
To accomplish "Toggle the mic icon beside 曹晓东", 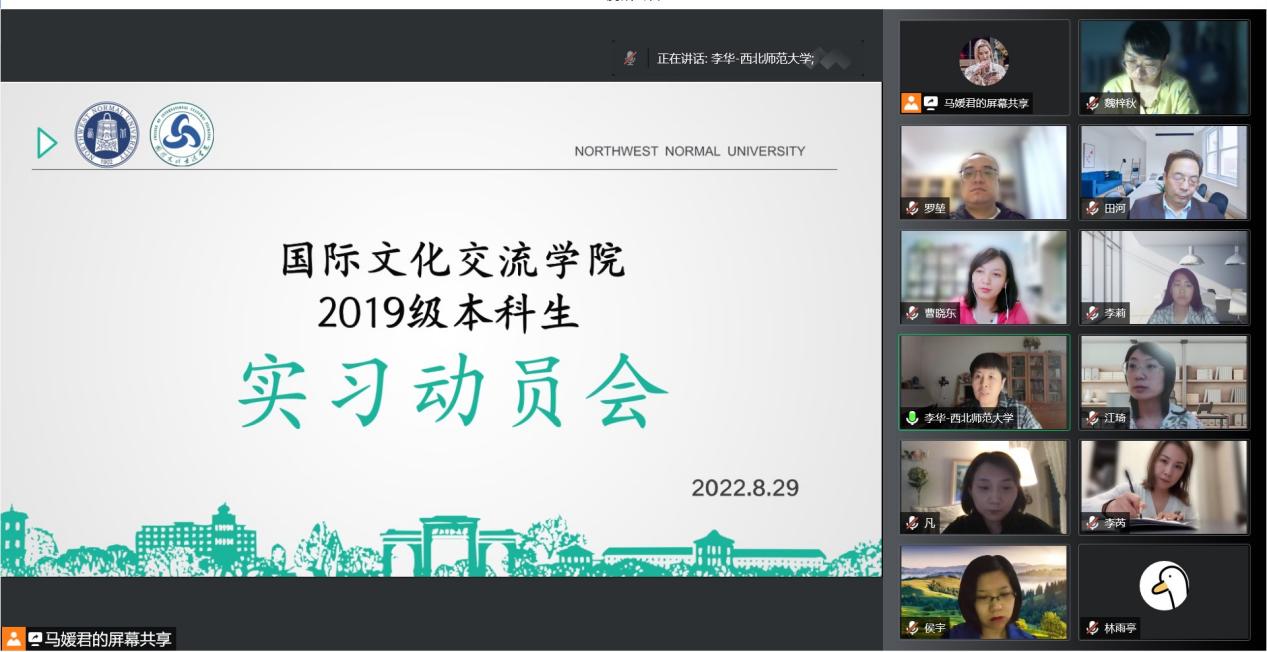I will tap(912, 313).
